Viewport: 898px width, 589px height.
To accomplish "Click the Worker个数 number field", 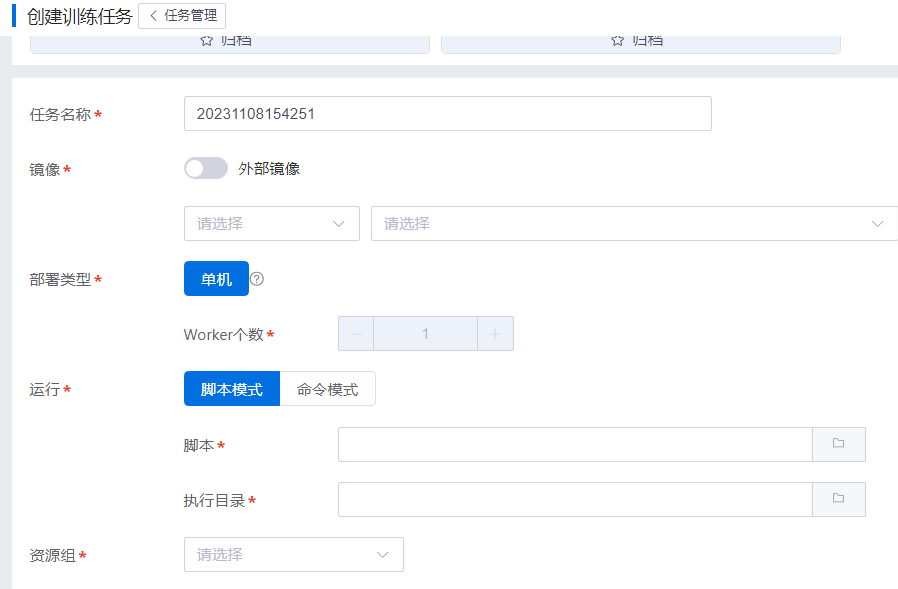I will click(425, 334).
